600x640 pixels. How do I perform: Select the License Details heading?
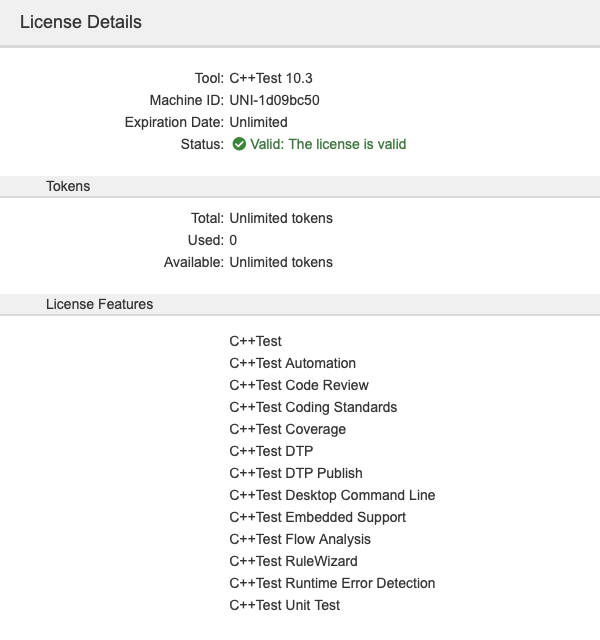coord(81,22)
